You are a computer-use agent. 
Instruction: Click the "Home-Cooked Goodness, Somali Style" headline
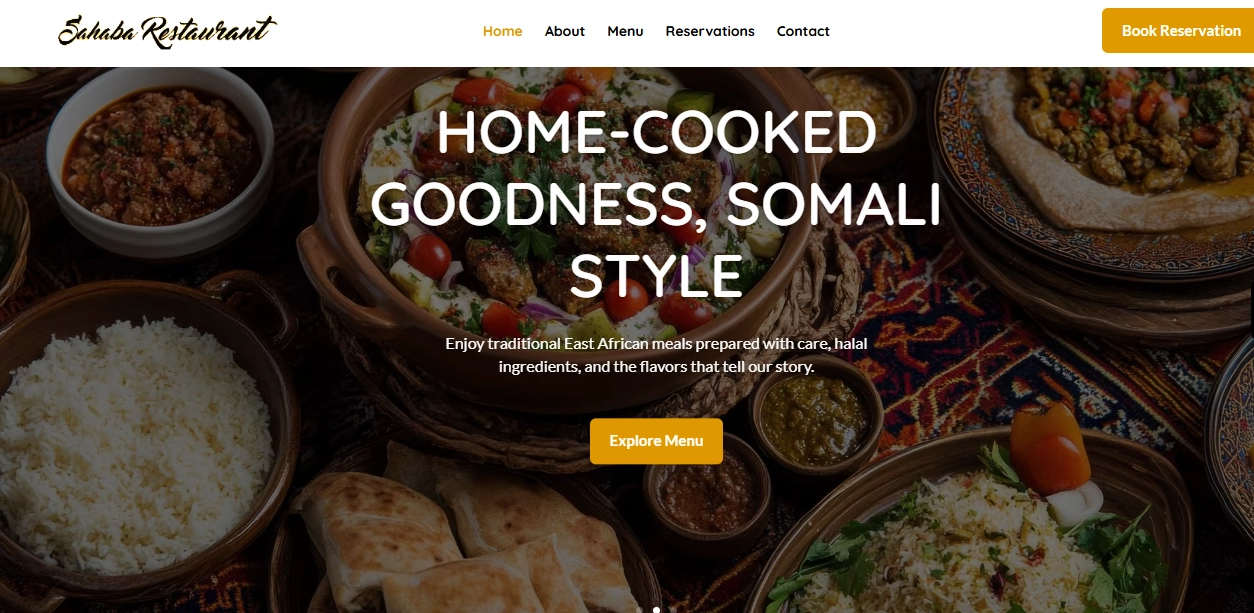pos(656,203)
